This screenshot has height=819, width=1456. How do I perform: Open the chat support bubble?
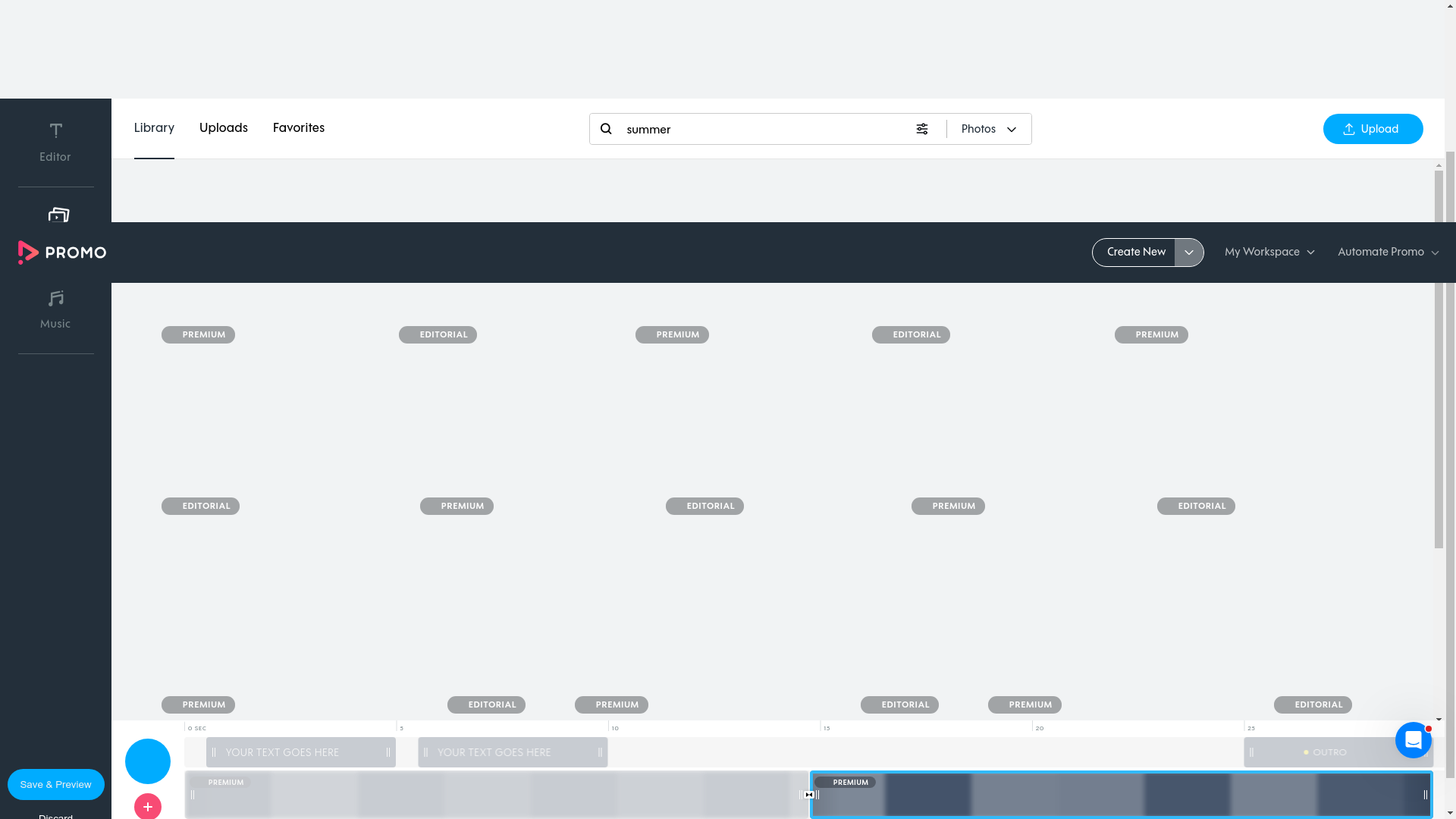coord(1414,740)
